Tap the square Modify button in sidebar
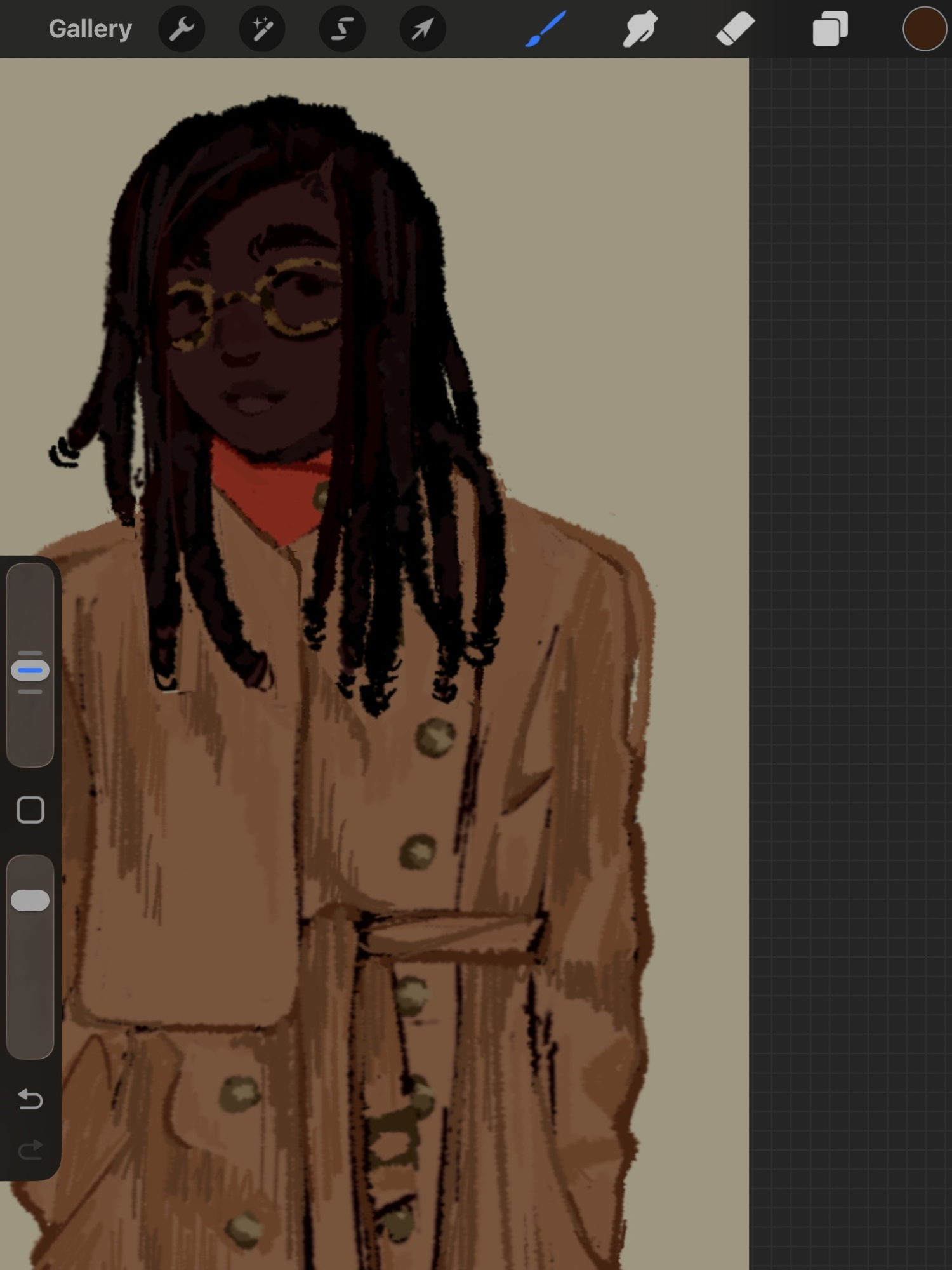Image resolution: width=952 pixels, height=1270 pixels. (x=30, y=810)
